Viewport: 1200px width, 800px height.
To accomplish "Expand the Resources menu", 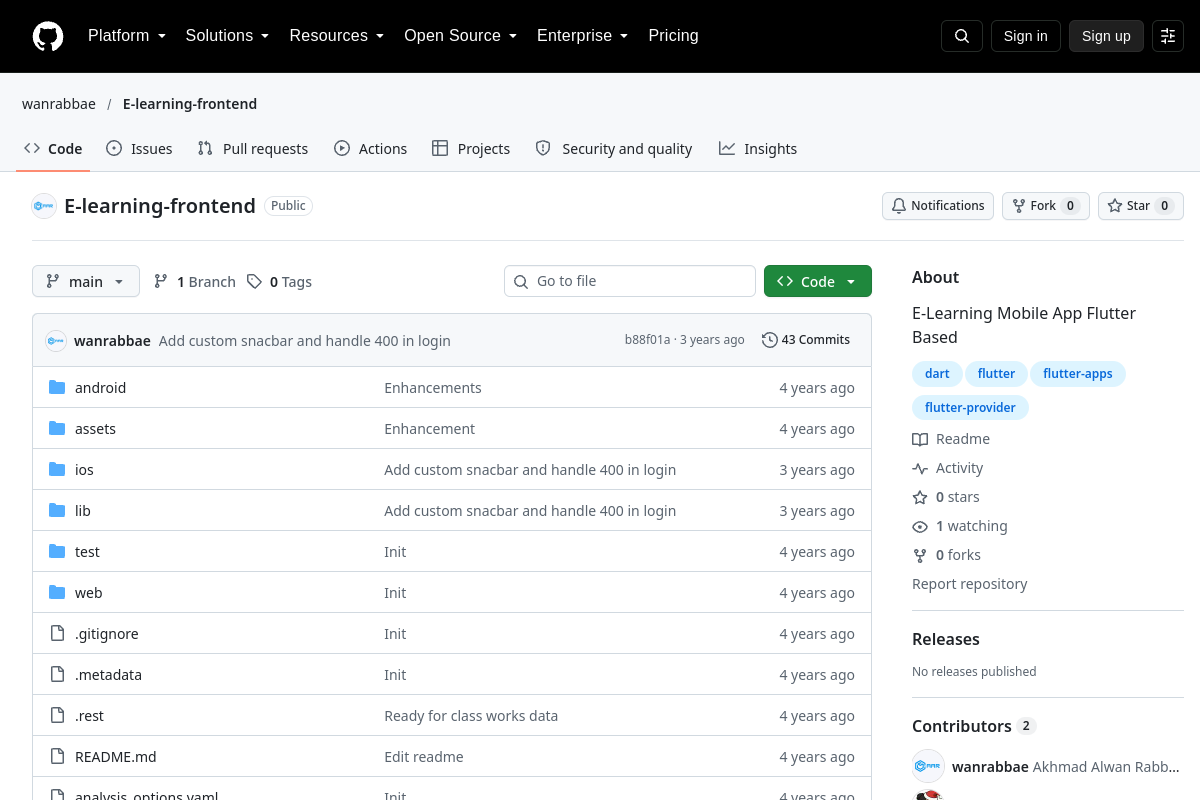I will coord(337,36).
